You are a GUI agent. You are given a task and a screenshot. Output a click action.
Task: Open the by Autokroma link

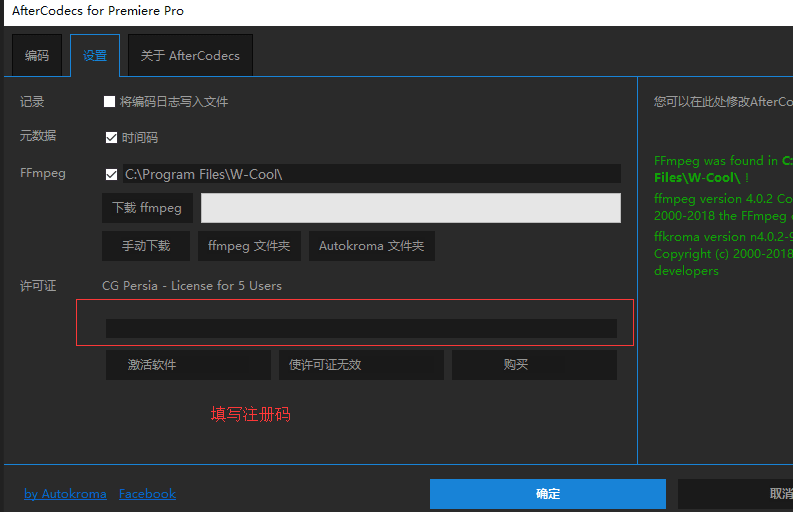coord(65,494)
